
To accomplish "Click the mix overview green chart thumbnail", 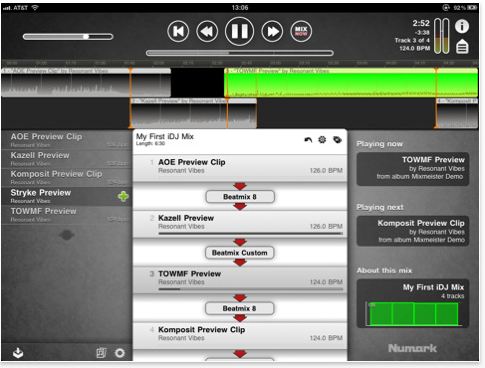I will coord(413,313).
